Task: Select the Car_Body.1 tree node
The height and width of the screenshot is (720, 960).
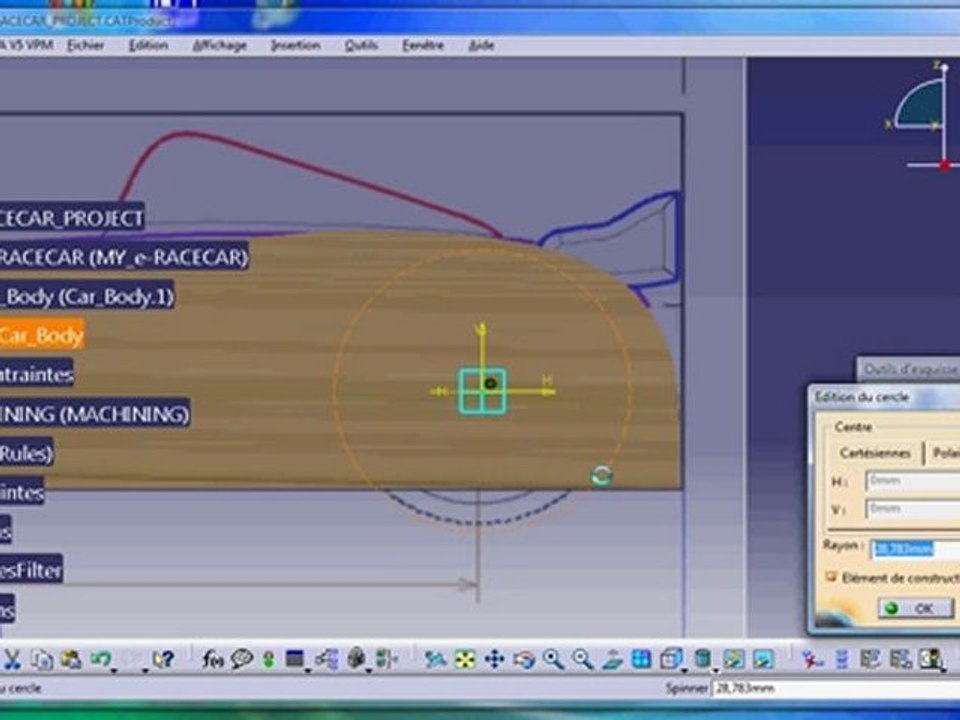Action: 87,297
